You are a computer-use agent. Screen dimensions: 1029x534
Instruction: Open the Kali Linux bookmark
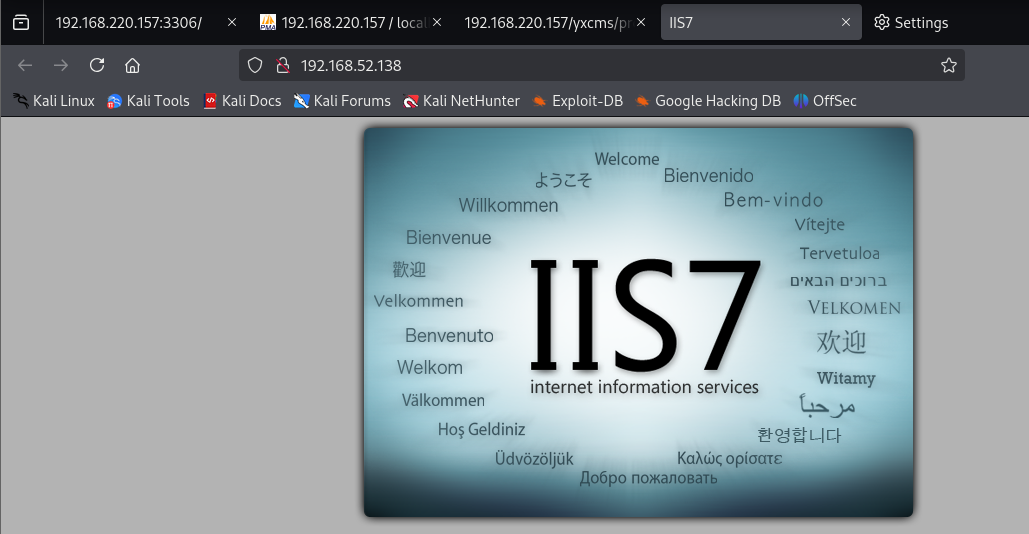[x=54, y=101]
